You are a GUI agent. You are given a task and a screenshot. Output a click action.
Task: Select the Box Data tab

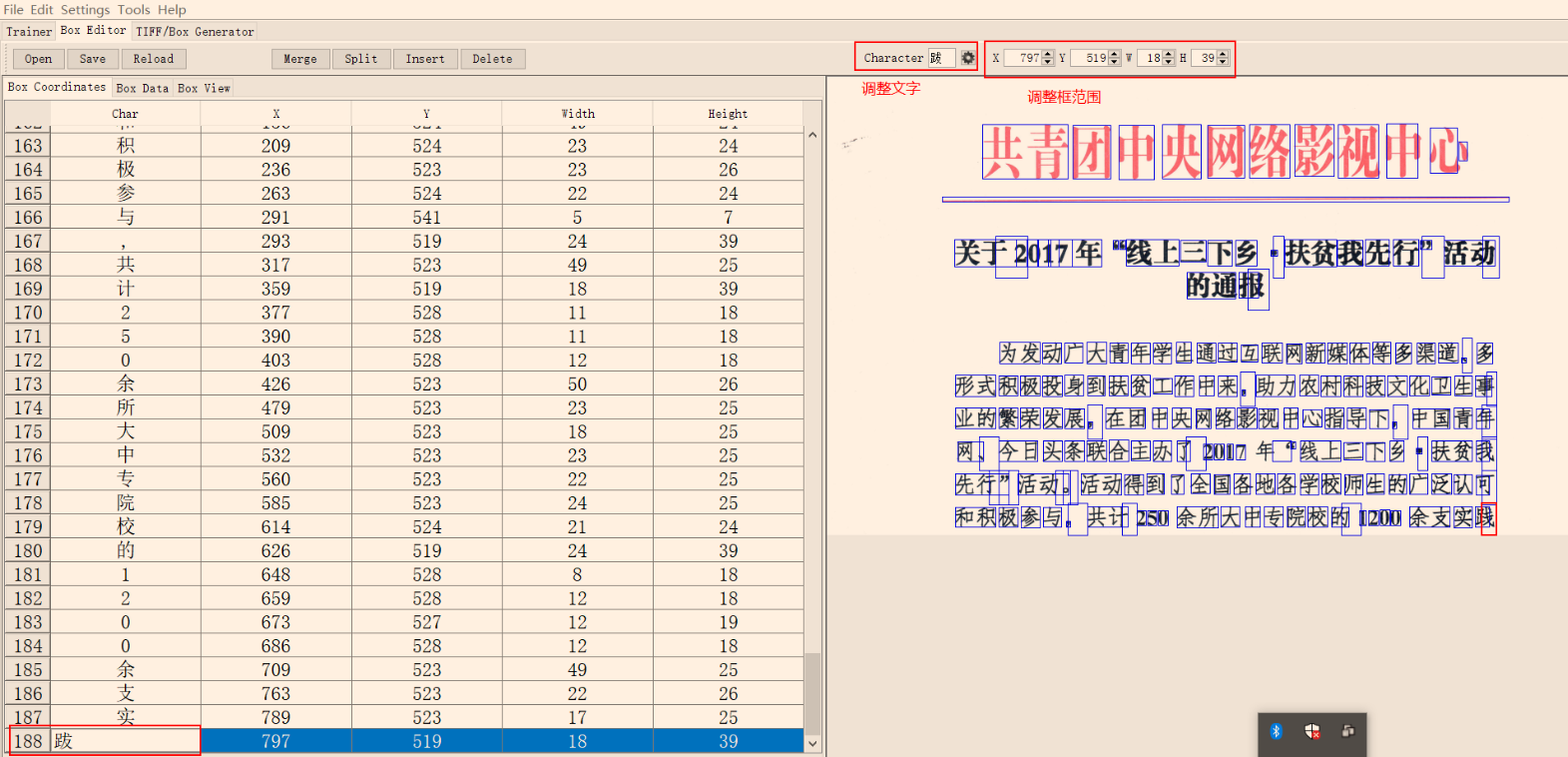pyautogui.click(x=143, y=88)
